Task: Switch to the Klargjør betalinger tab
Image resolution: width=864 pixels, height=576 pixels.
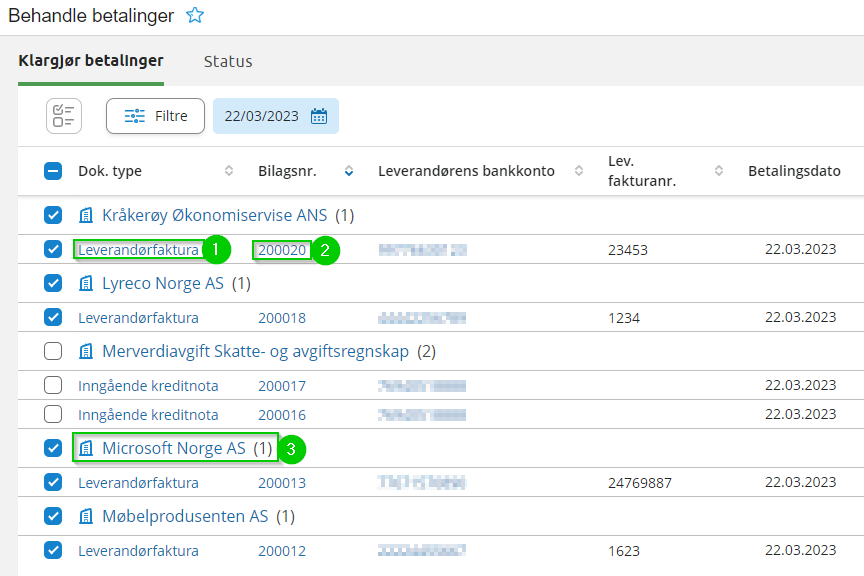Action: tap(91, 61)
